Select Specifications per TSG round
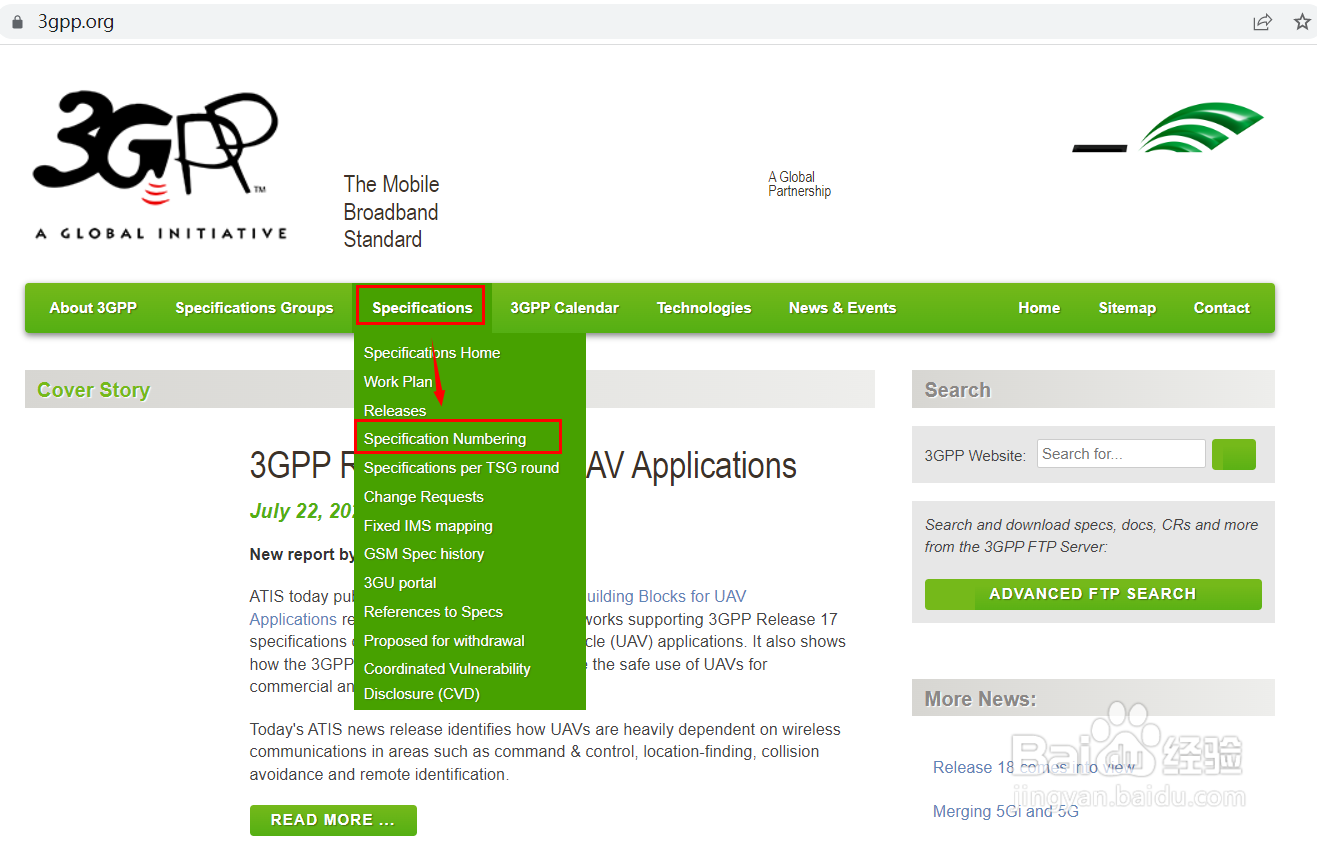 (461, 468)
